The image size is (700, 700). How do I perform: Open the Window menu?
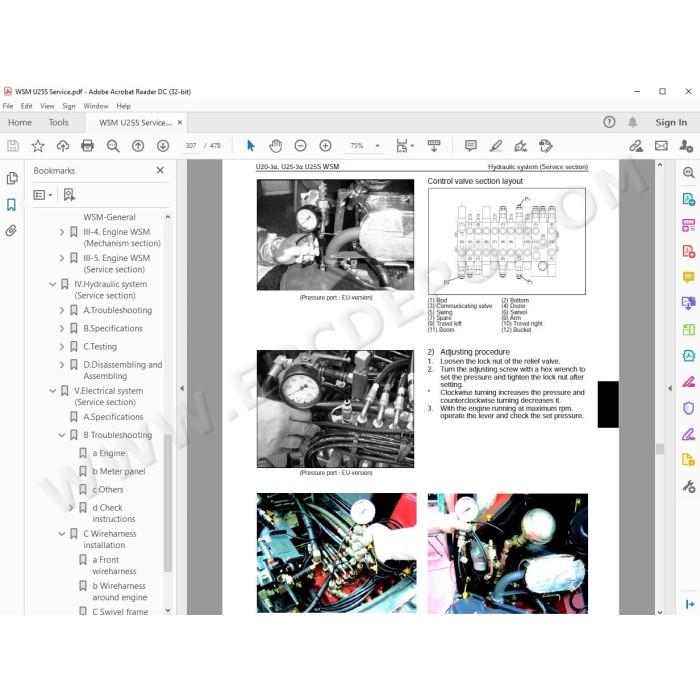click(x=96, y=106)
